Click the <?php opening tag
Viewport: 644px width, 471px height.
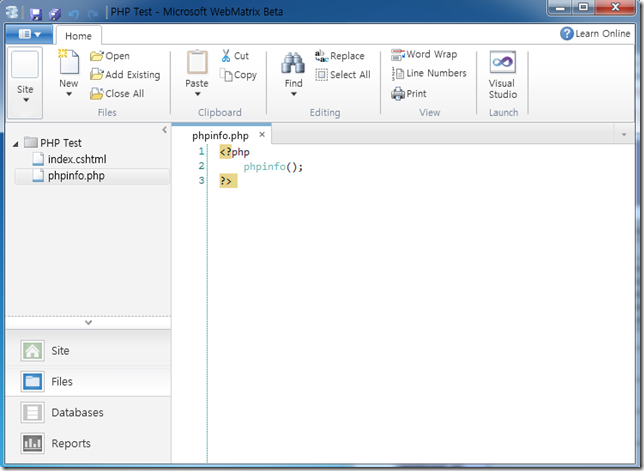click(235, 152)
